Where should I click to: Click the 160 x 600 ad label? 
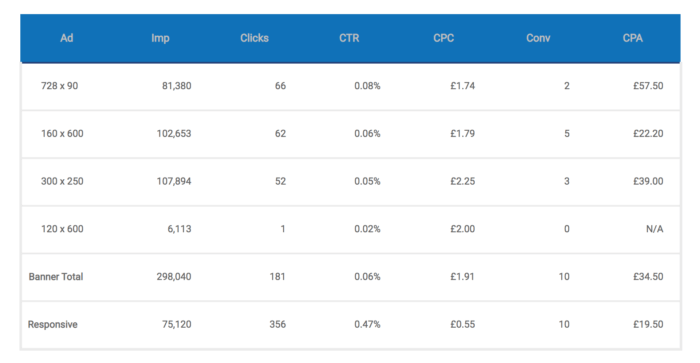click(x=62, y=134)
